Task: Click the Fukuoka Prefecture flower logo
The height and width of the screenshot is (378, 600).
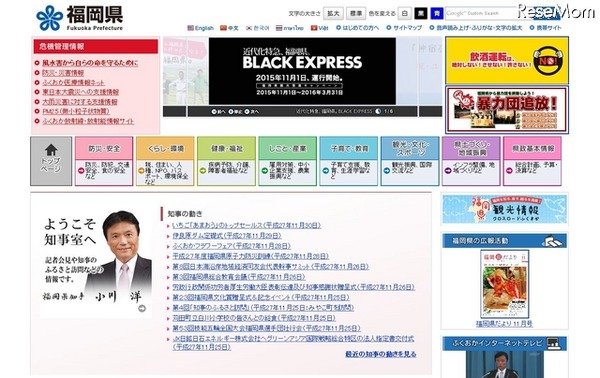Action: click(50, 18)
